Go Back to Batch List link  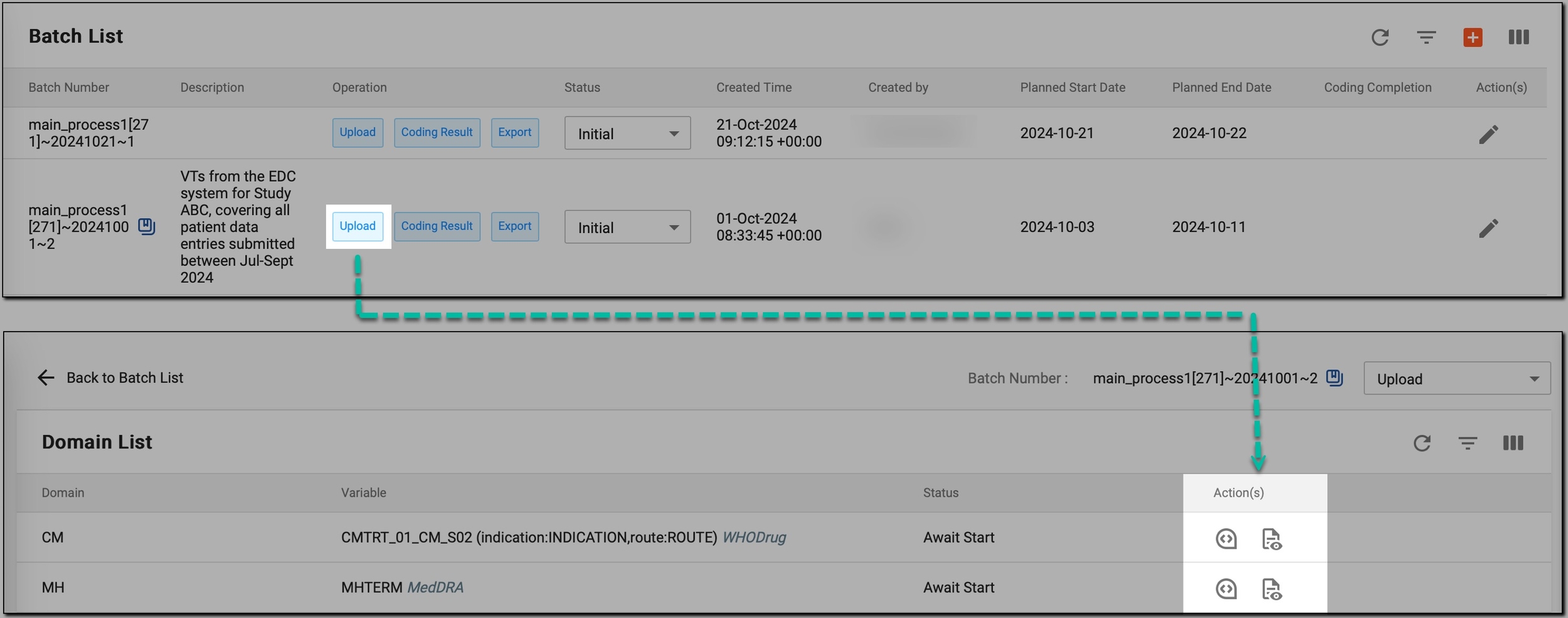coord(125,378)
